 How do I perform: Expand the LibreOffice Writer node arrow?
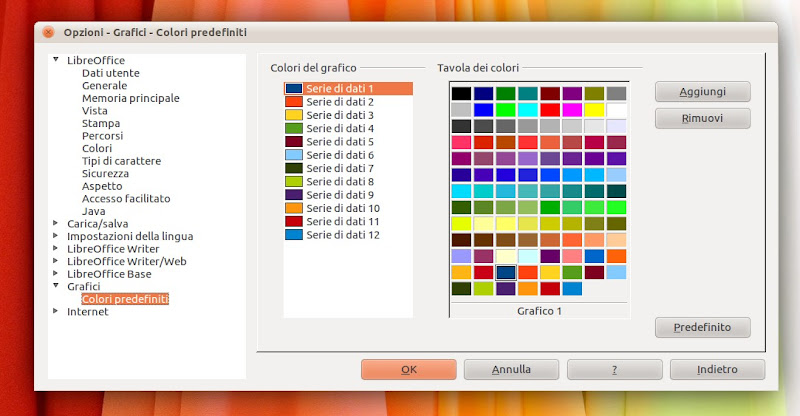tap(56, 248)
